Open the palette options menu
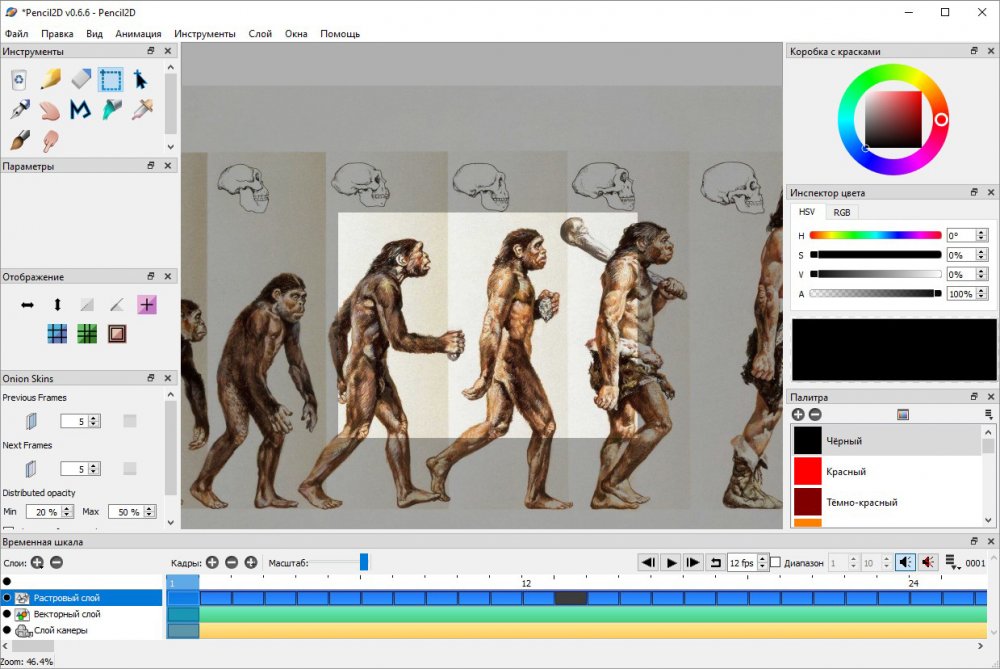The height and width of the screenshot is (669, 1000). tap(988, 414)
